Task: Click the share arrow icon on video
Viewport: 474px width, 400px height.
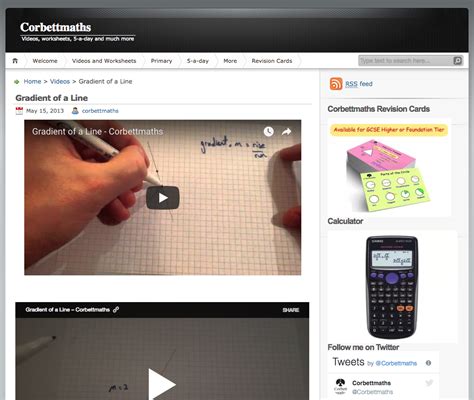Action: (x=286, y=132)
